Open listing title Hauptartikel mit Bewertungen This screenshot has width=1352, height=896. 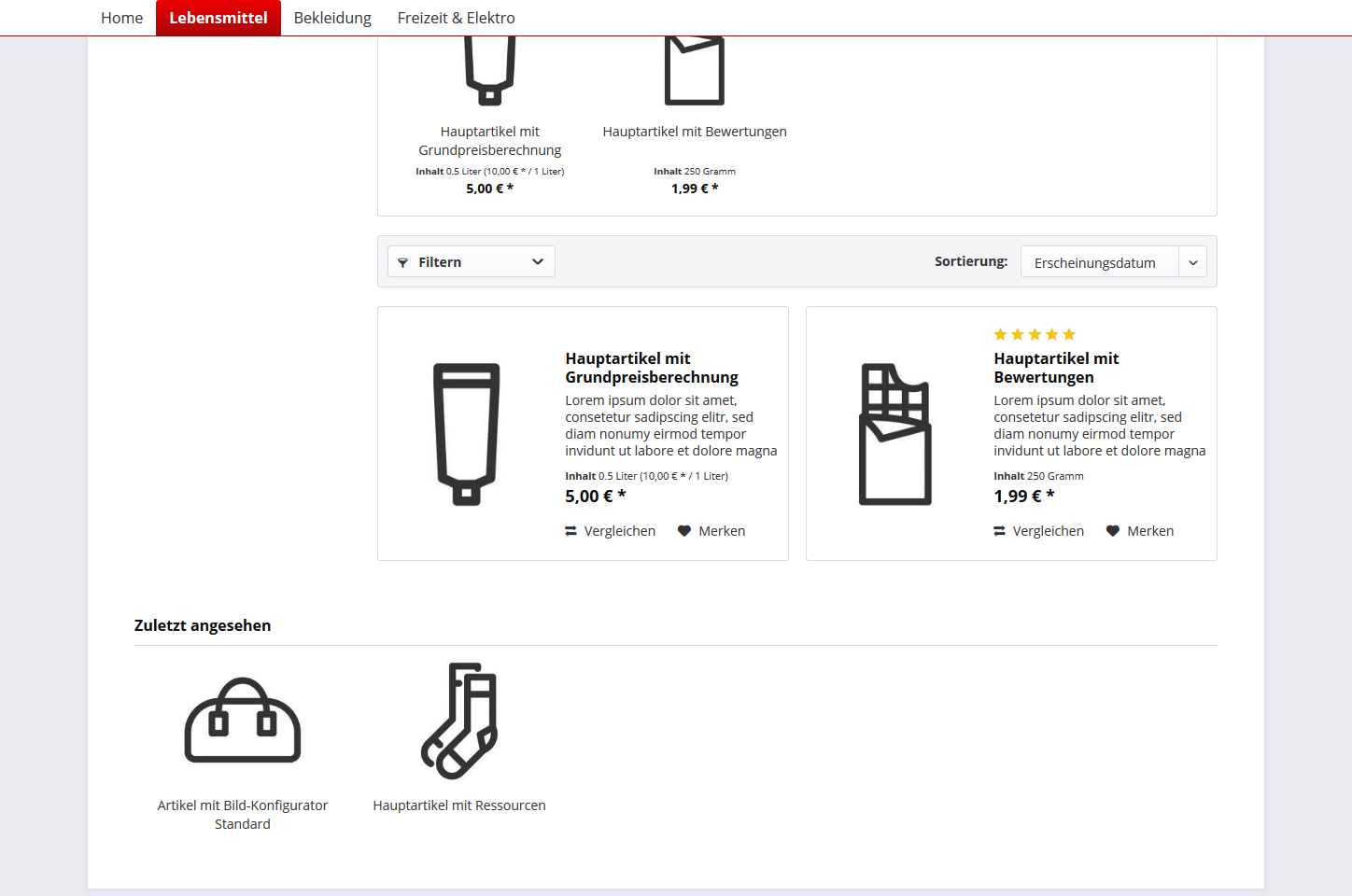click(1056, 368)
